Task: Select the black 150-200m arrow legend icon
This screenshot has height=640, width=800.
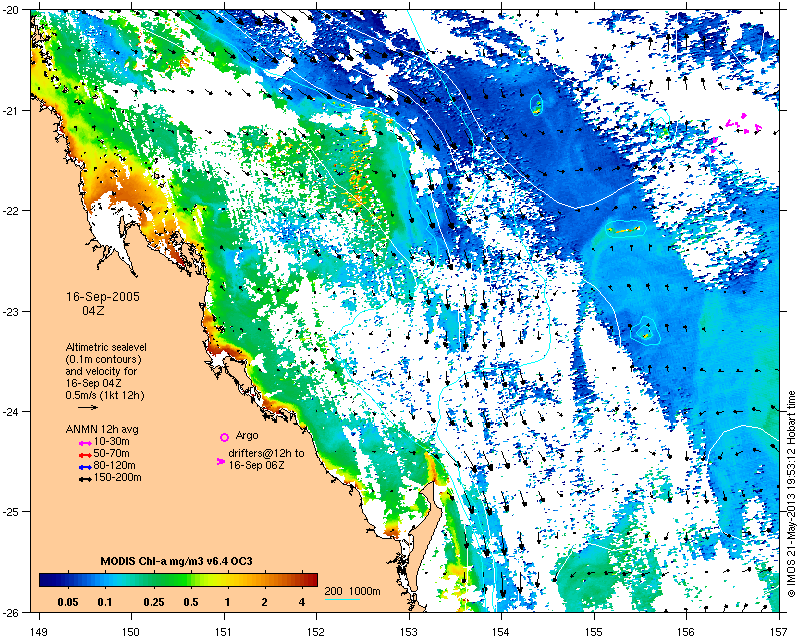Action: [85, 479]
